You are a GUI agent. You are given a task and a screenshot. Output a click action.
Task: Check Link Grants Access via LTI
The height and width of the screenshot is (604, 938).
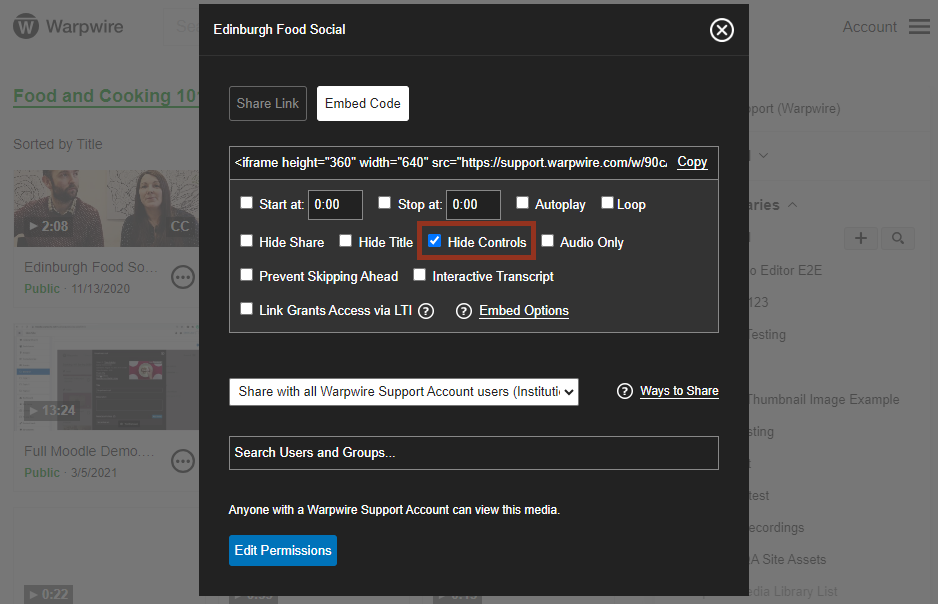246,309
